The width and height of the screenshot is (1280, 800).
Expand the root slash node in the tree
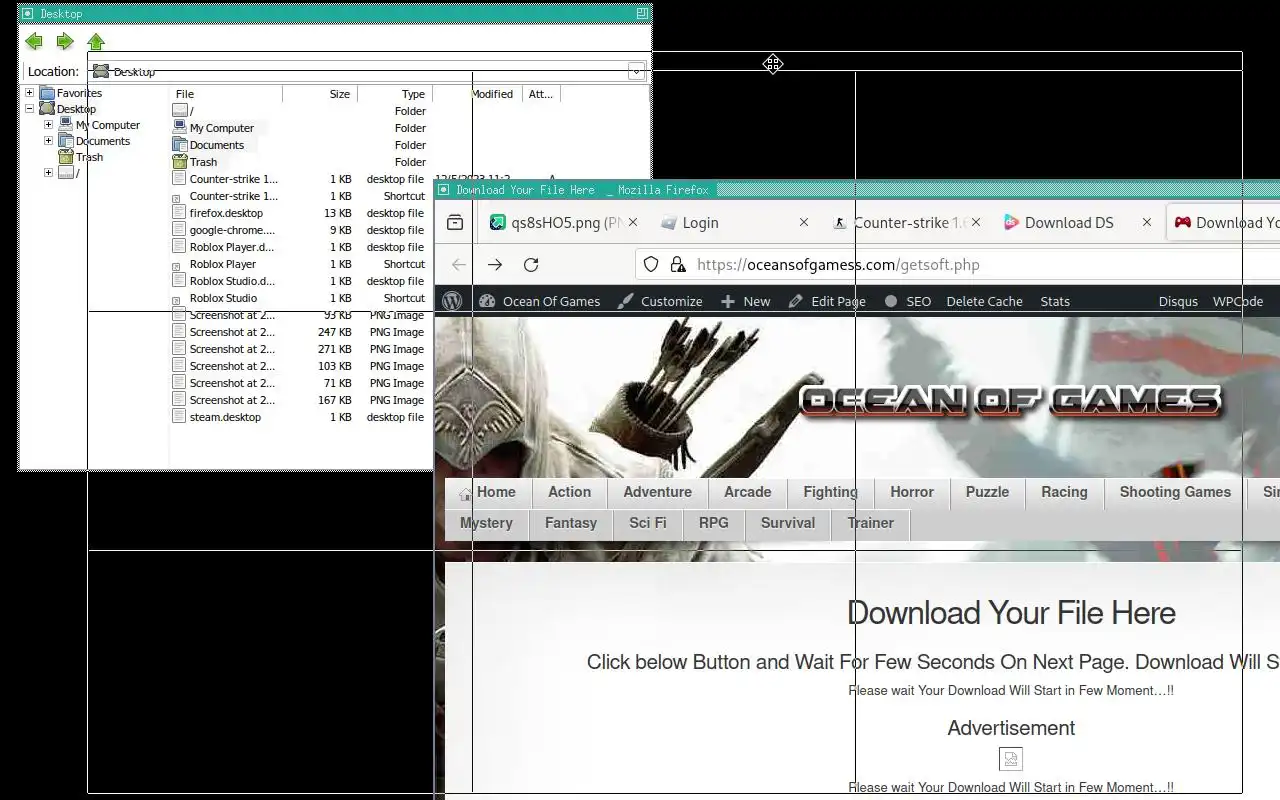click(x=48, y=173)
